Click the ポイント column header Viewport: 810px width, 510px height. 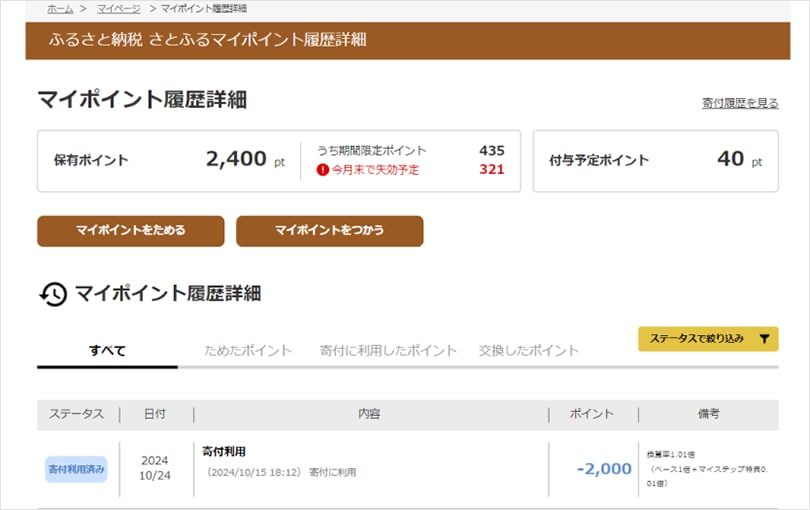tap(591, 414)
